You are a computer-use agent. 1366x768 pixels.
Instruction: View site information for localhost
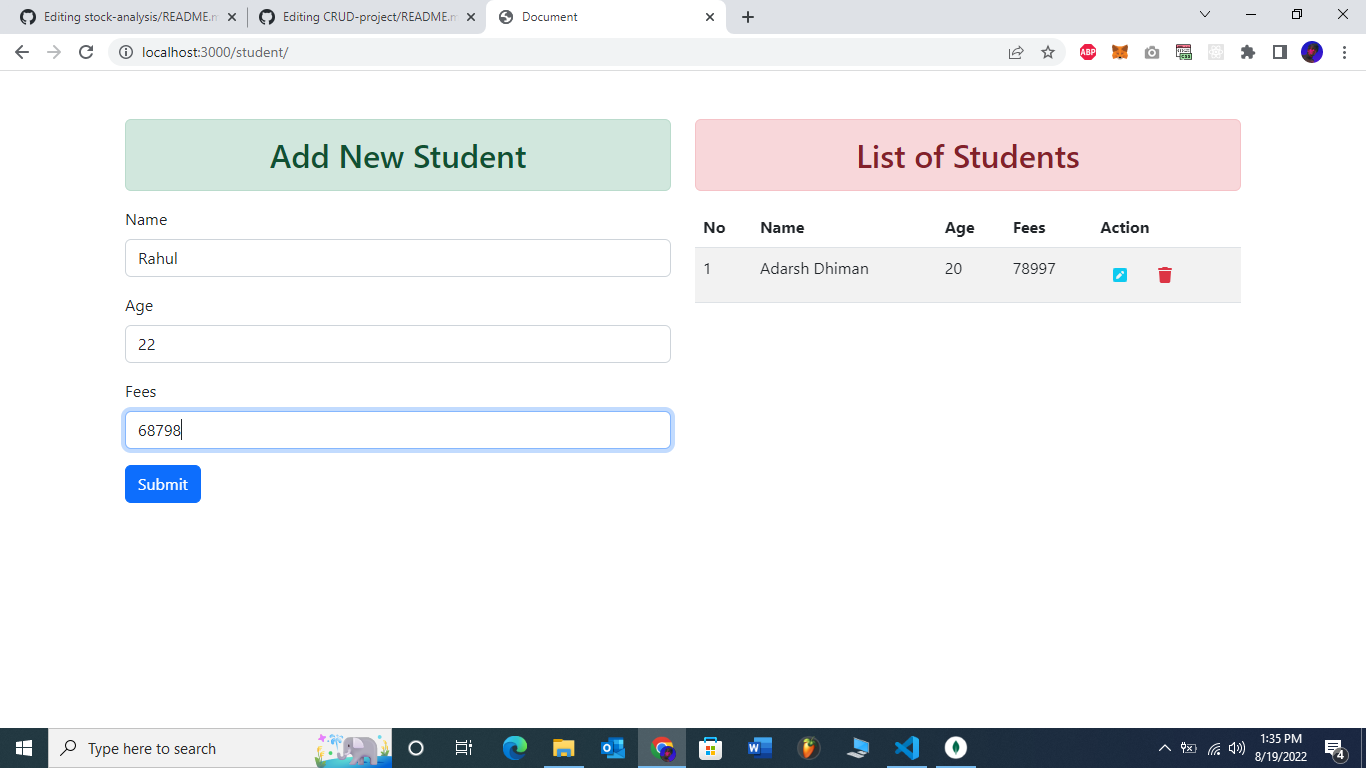[126, 52]
